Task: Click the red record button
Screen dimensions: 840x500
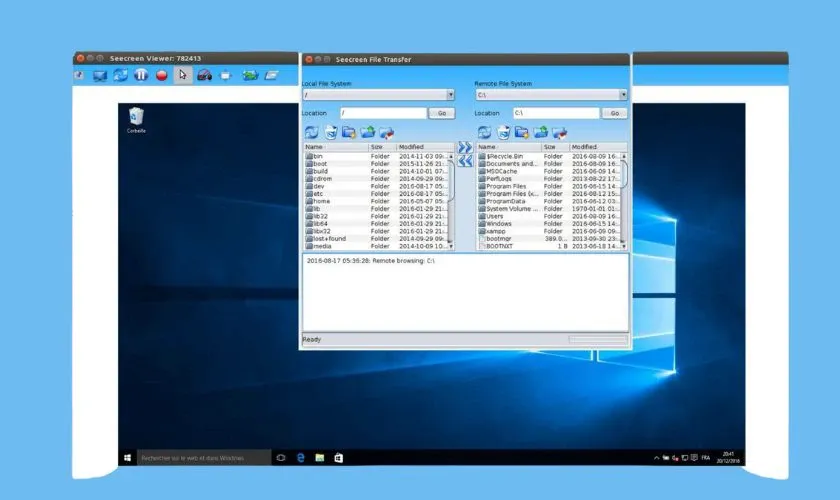Action: (x=161, y=74)
